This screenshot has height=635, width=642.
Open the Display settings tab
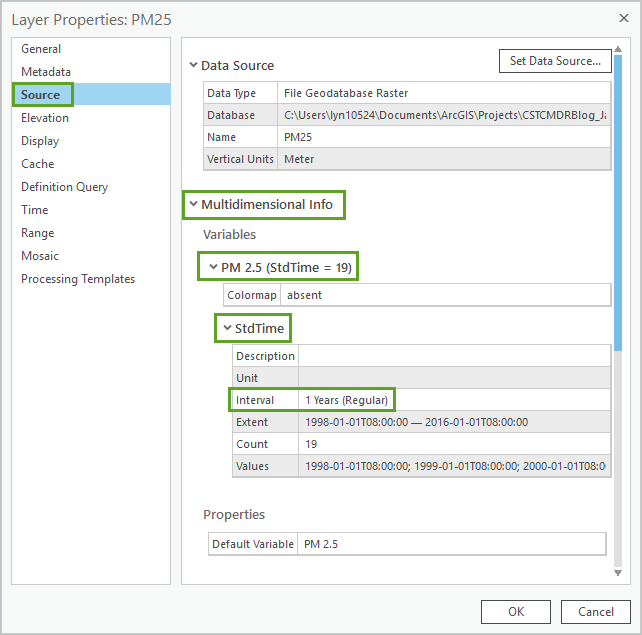coord(40,141)
